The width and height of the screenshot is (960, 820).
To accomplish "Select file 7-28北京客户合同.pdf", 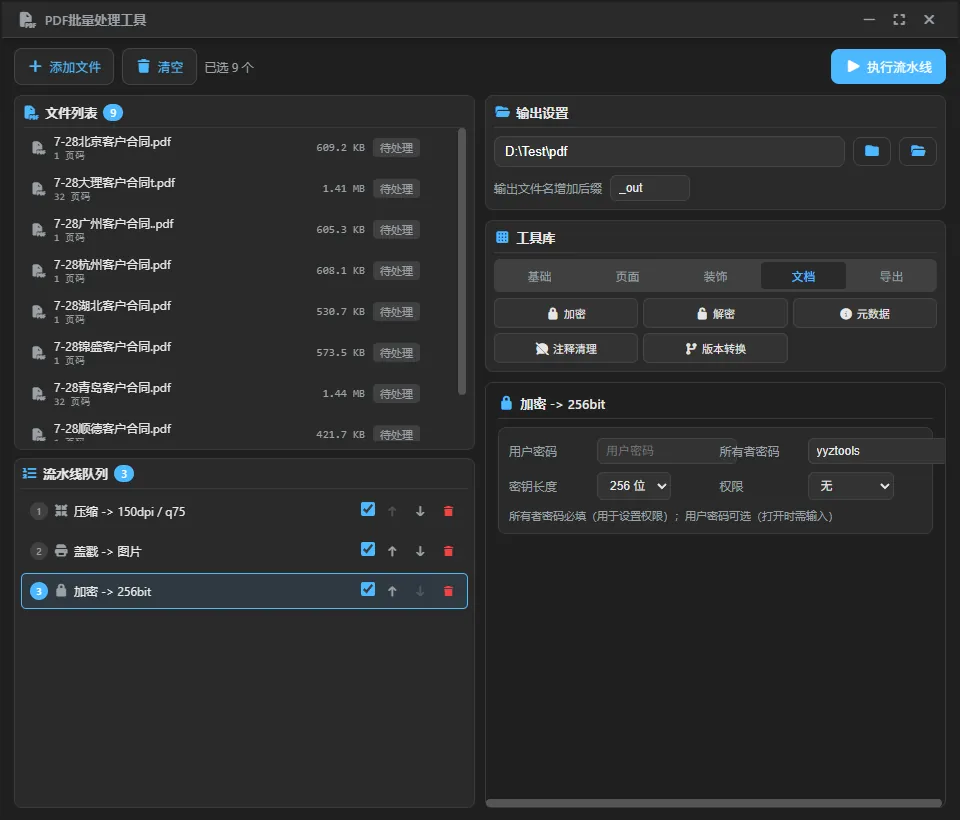I will pos(239,148).
